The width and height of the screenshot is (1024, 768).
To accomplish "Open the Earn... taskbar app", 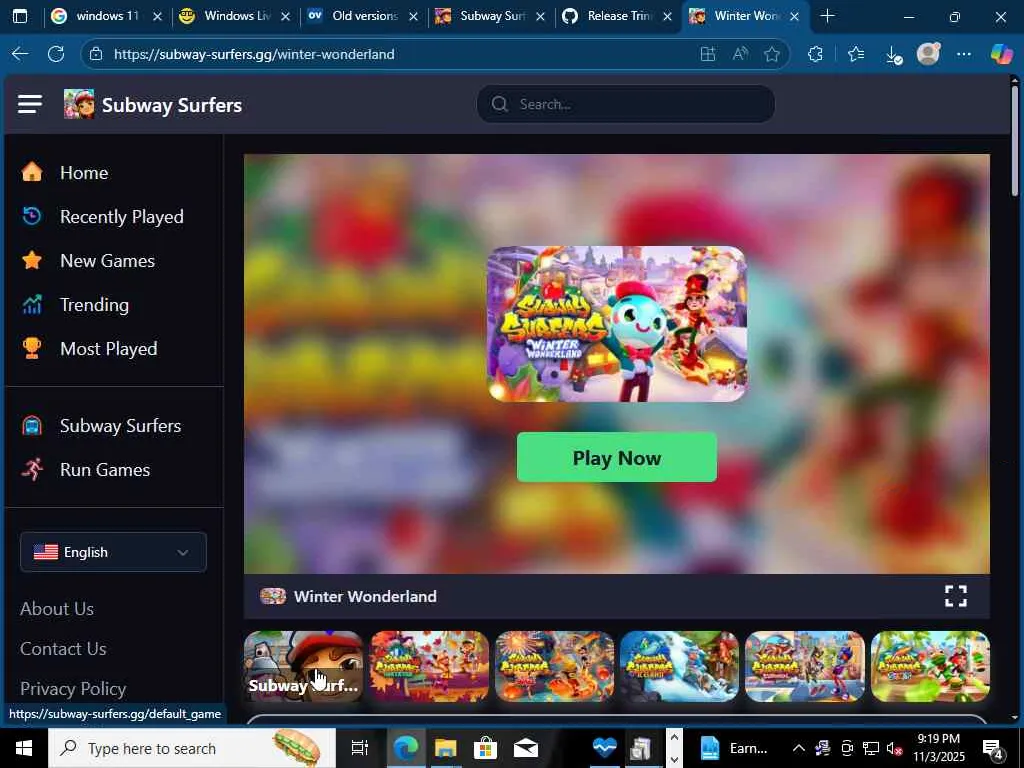I will click(733, 748).
